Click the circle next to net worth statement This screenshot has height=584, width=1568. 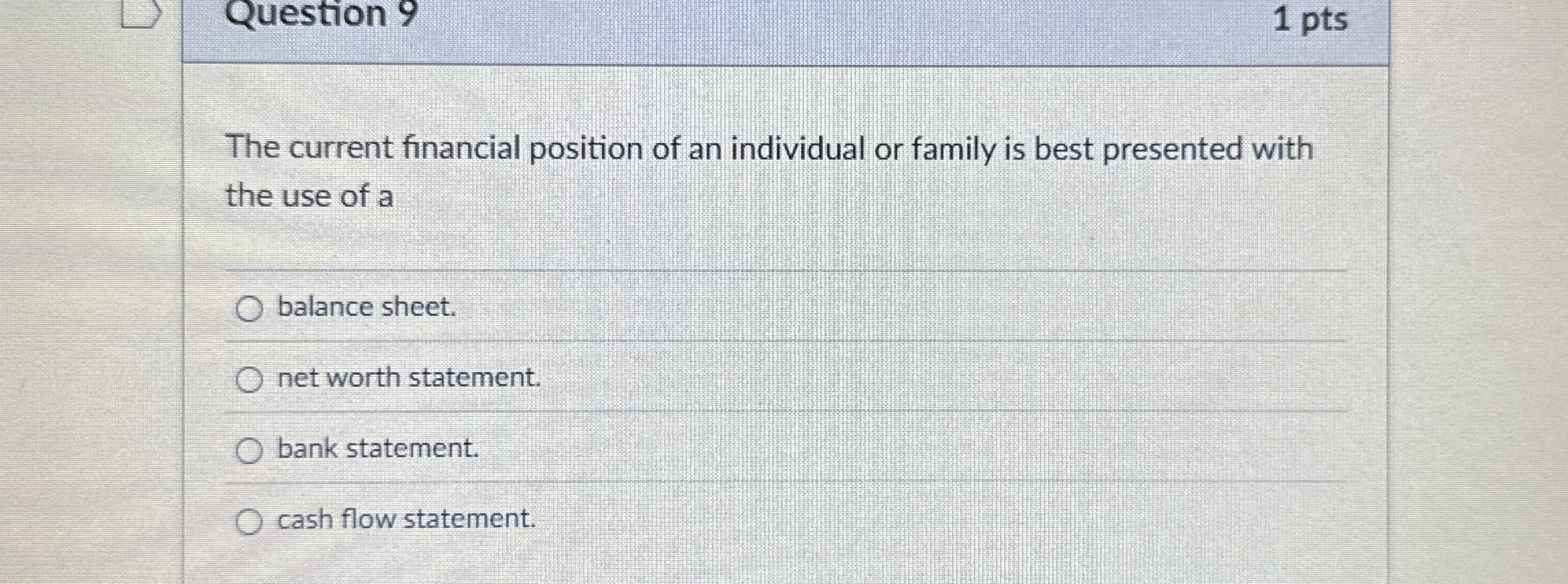250,380
